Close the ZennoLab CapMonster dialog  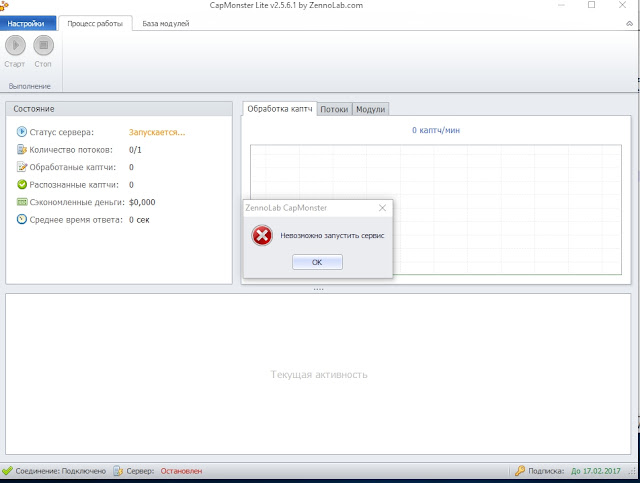pyautogui.click(x=382, y=208)
